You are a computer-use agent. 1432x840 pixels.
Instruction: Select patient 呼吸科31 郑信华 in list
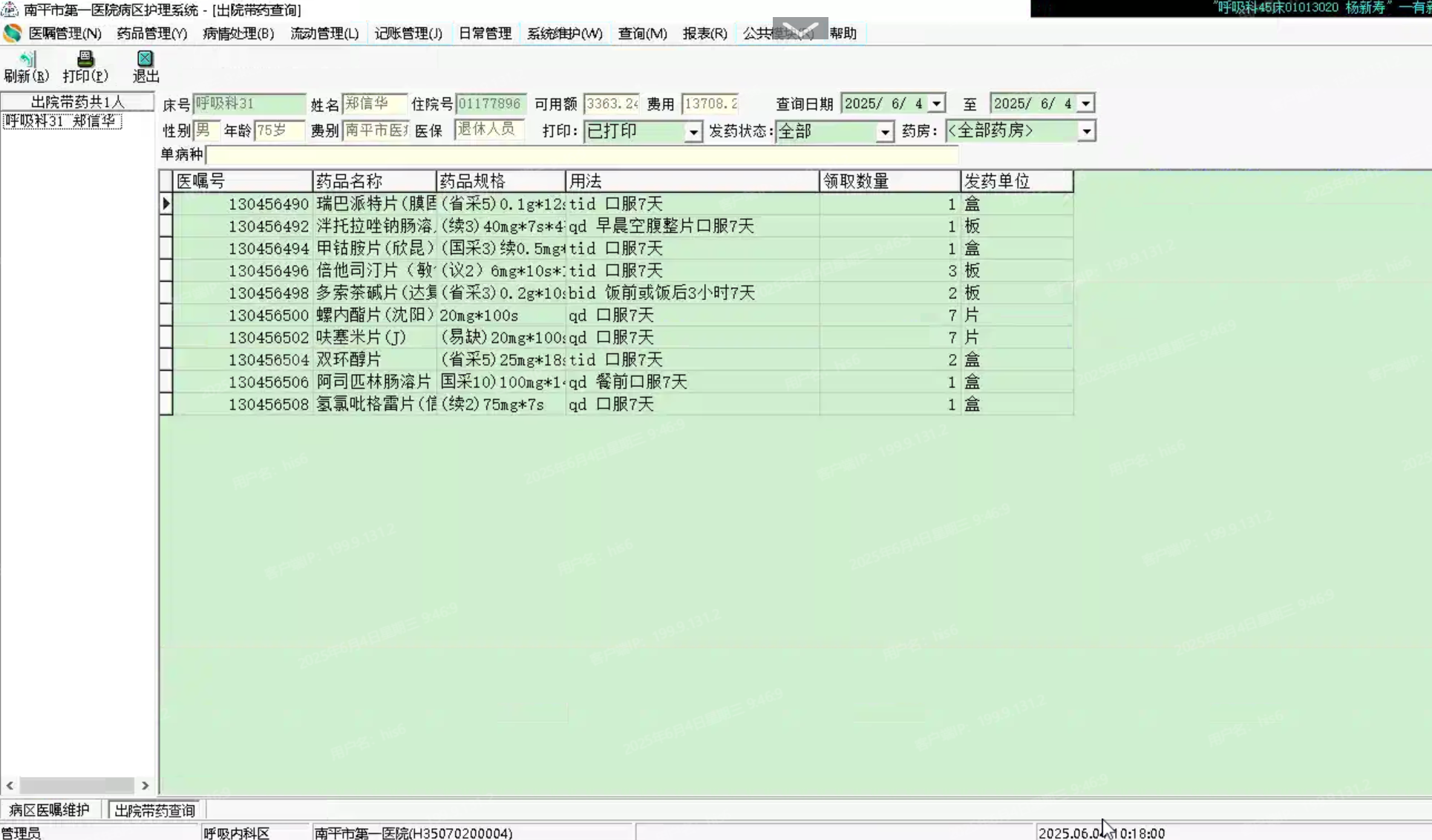(x=61, y=121)
